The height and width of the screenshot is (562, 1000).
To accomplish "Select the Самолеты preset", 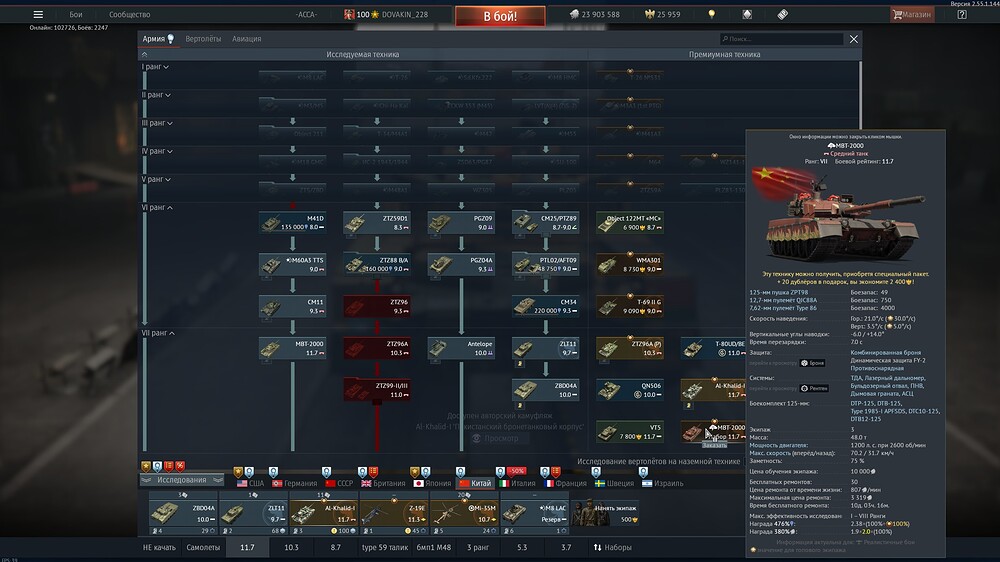I will coord(203,547).
